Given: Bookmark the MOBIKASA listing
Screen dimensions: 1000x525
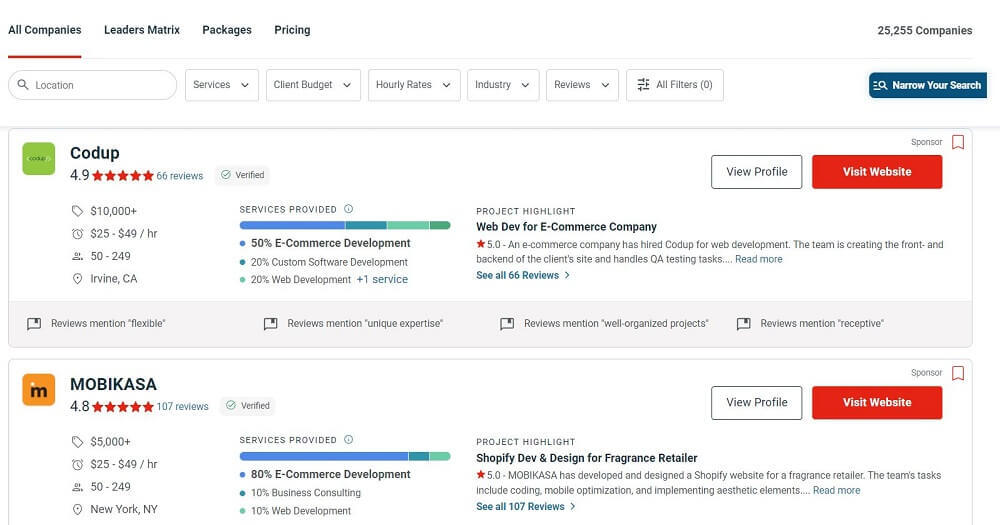Looking at the screenshot, I should point(957,373).
